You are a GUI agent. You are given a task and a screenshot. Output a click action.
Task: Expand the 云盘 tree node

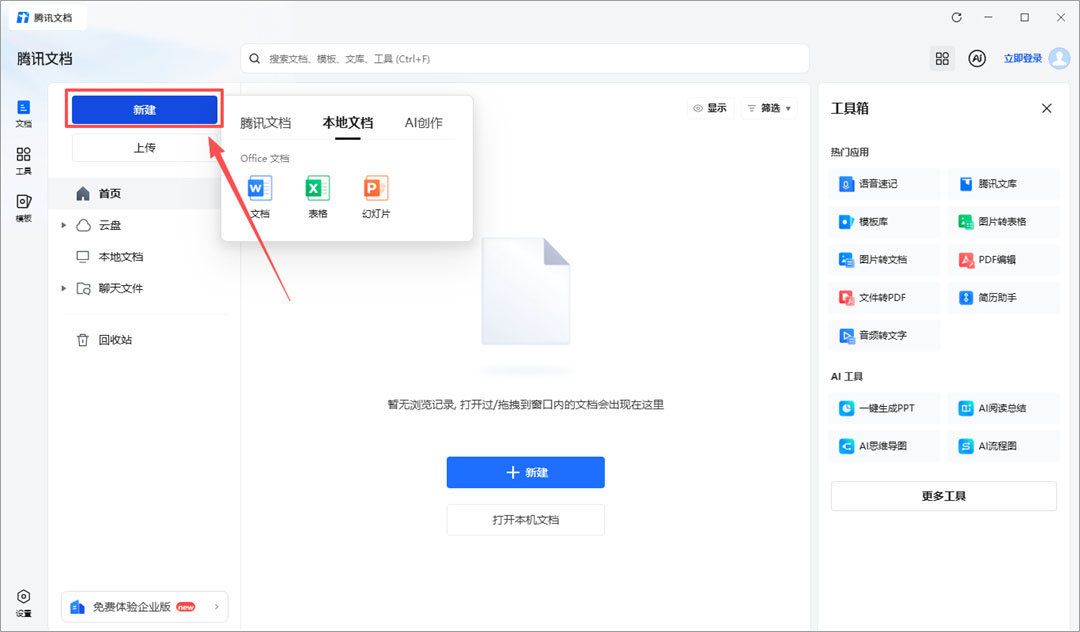coord(64,225)
